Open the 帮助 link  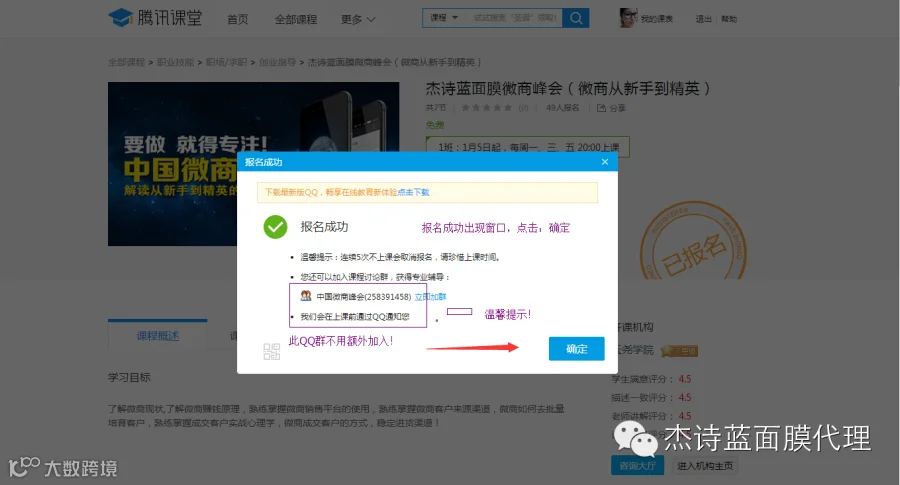click(x=729, y=19)
